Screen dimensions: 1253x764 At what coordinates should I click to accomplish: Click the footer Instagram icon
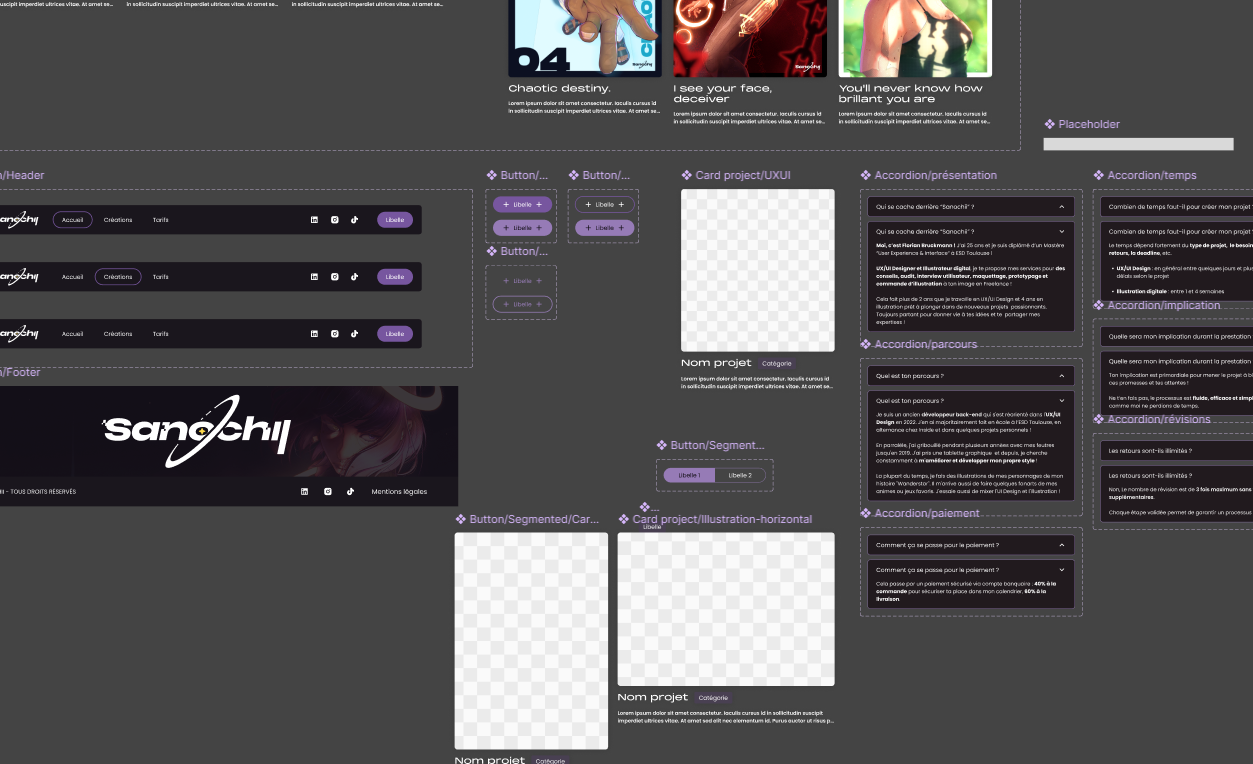point(328,491)
